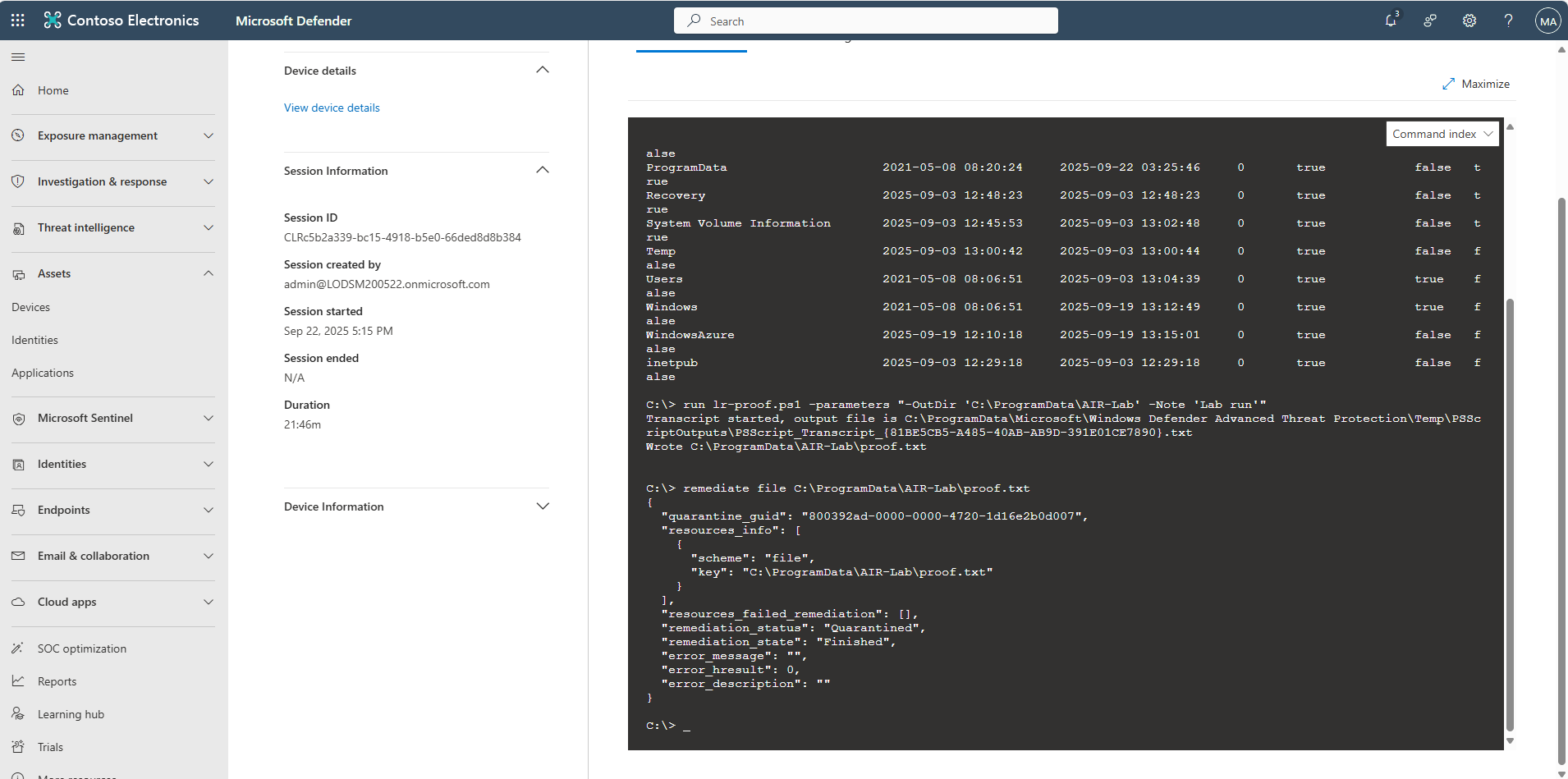The image size is (1568, 779).
Task: Collapse the Session Information section
Action: coord(543,170)
